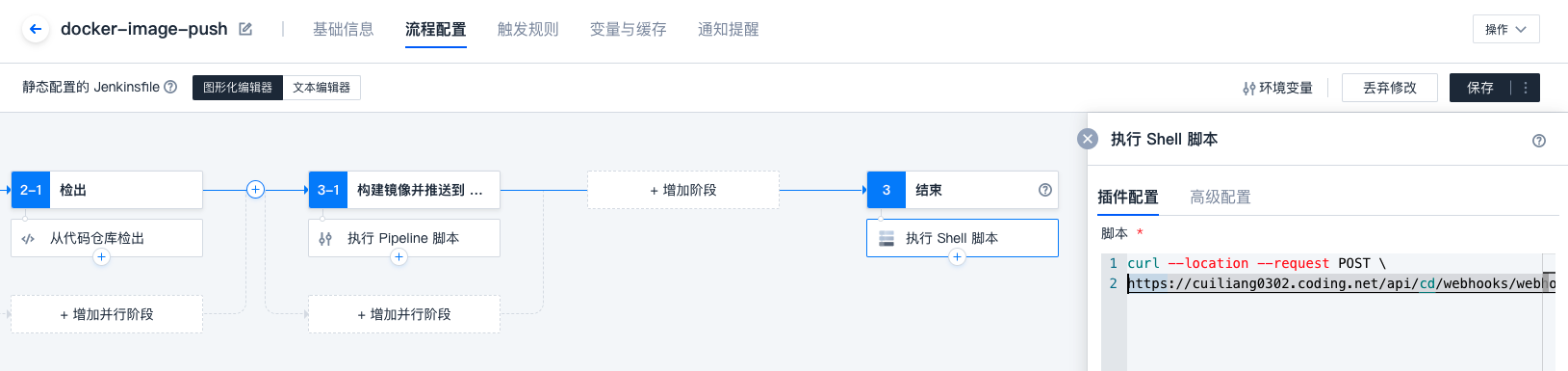
Task: Click the 结束 stage help icon
Action: (1045, 190)
